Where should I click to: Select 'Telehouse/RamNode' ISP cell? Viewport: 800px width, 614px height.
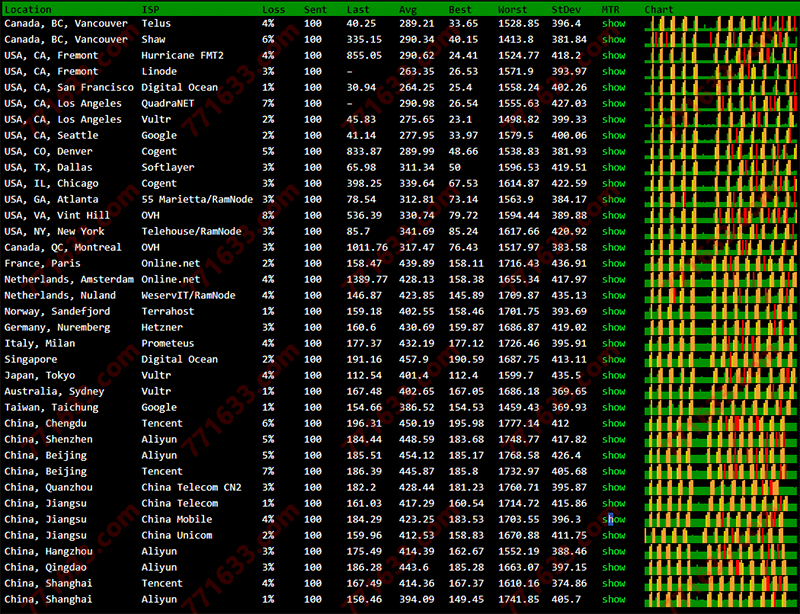(191, 231)
